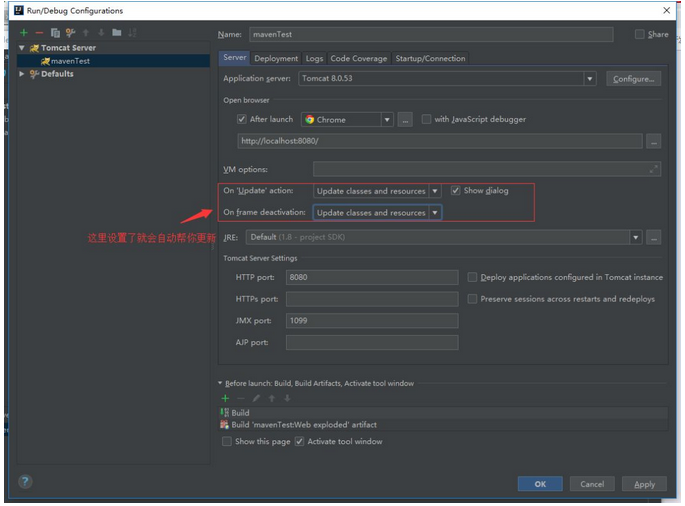This screenshot has height=506, width=685.
Task: Switch to the Startup/Connection tab
Action: click(430, 59)
